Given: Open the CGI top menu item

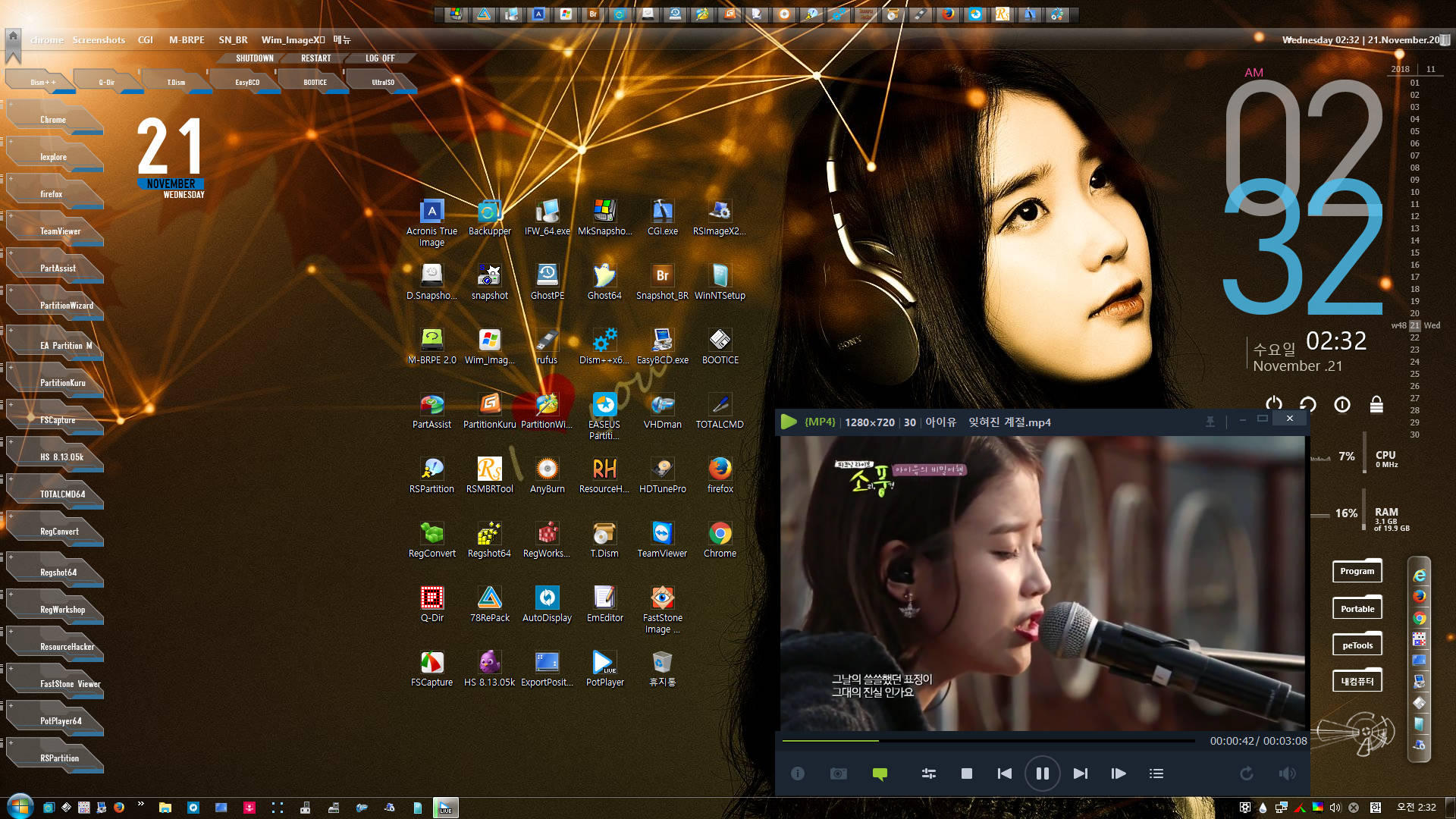Looking at the screenshot, I should pyautogui.click(x=145, y=40).
